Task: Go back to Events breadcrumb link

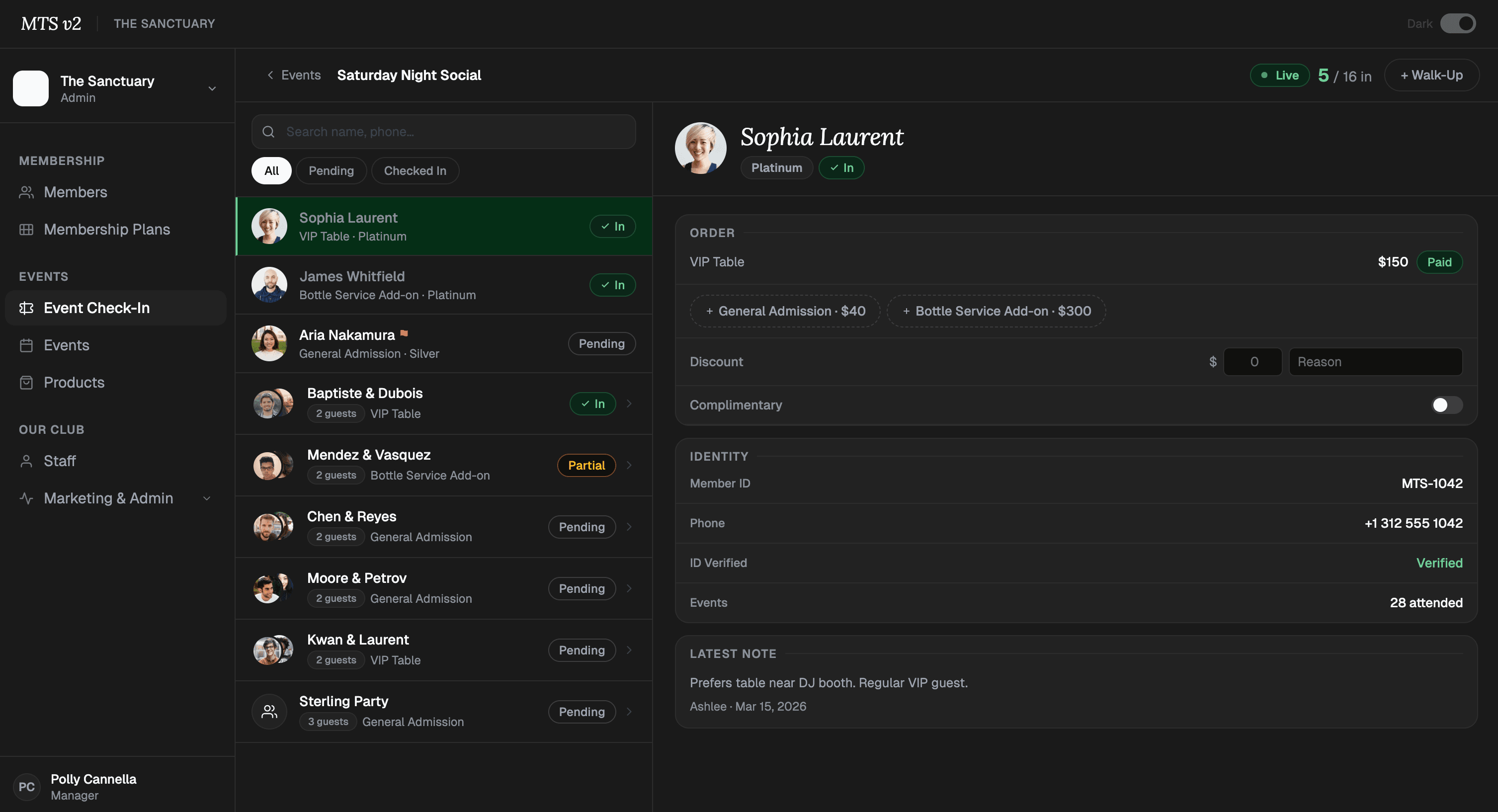Action: pyautogui.click(x=294, y=75)
